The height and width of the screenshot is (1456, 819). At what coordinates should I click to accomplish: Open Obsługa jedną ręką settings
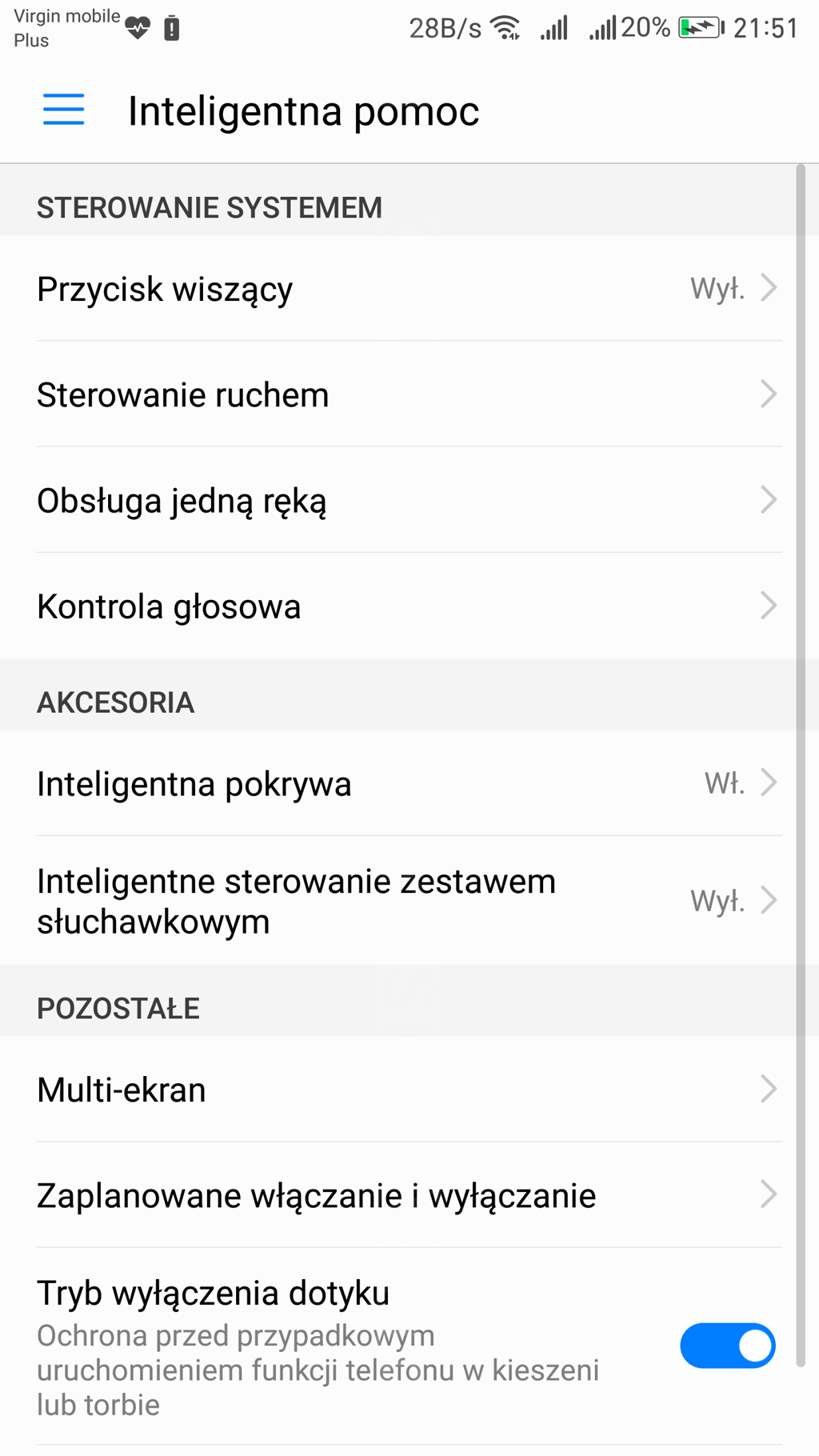point(182,501)
